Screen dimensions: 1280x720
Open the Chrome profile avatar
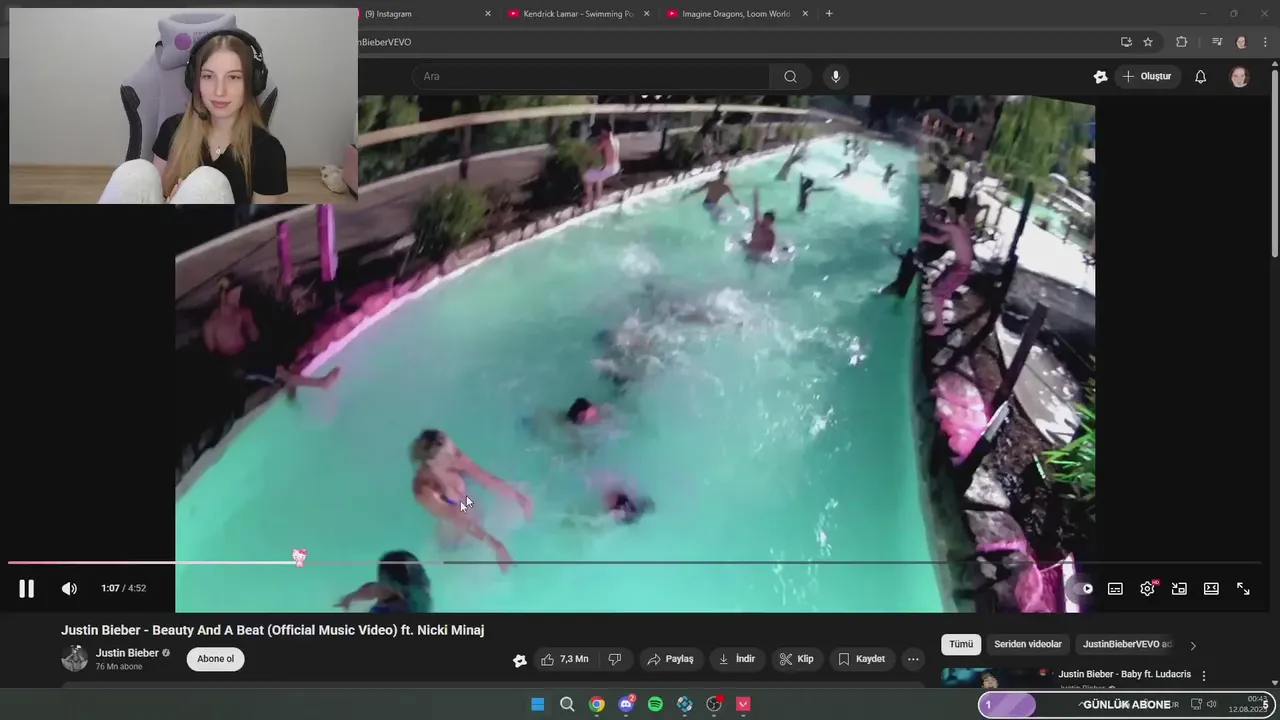tap(1241, 42)
